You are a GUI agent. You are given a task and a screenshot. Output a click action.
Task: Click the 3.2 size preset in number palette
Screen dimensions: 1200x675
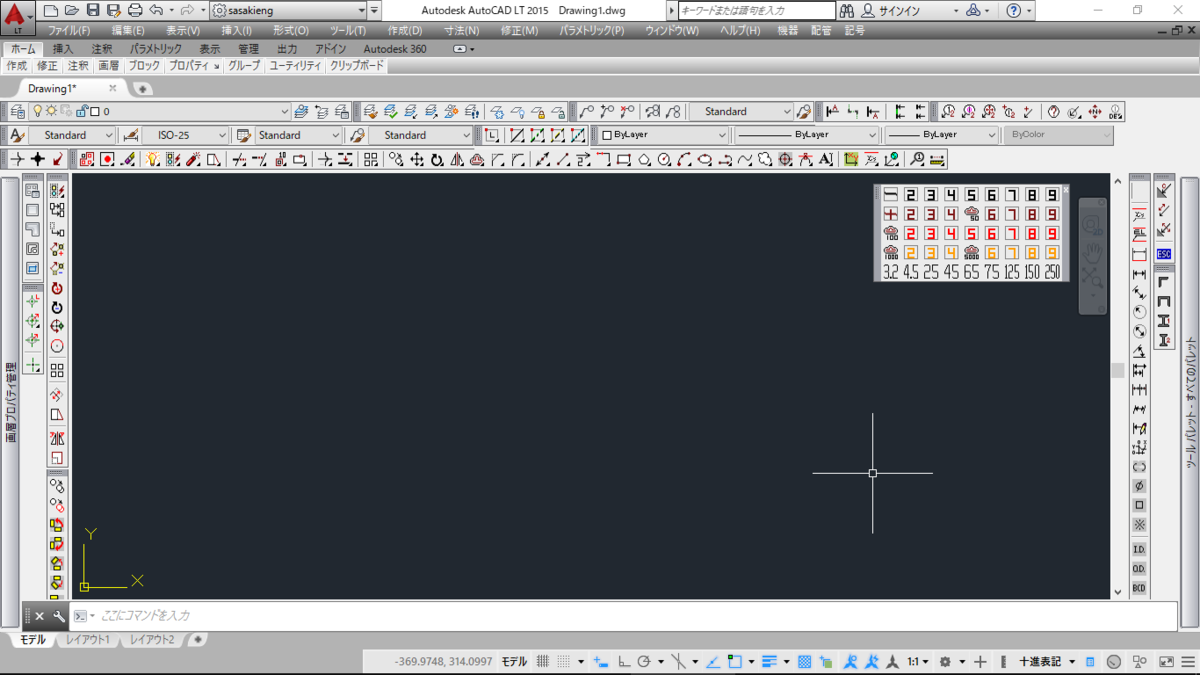tap(891, 271)
